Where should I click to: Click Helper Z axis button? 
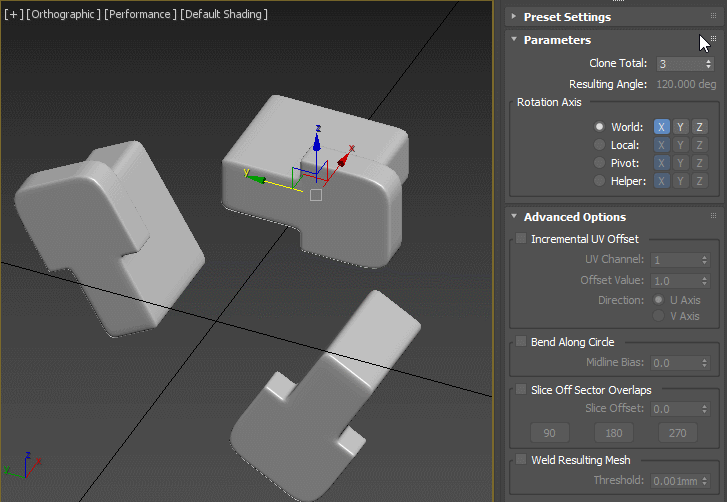tap(700, 181)
